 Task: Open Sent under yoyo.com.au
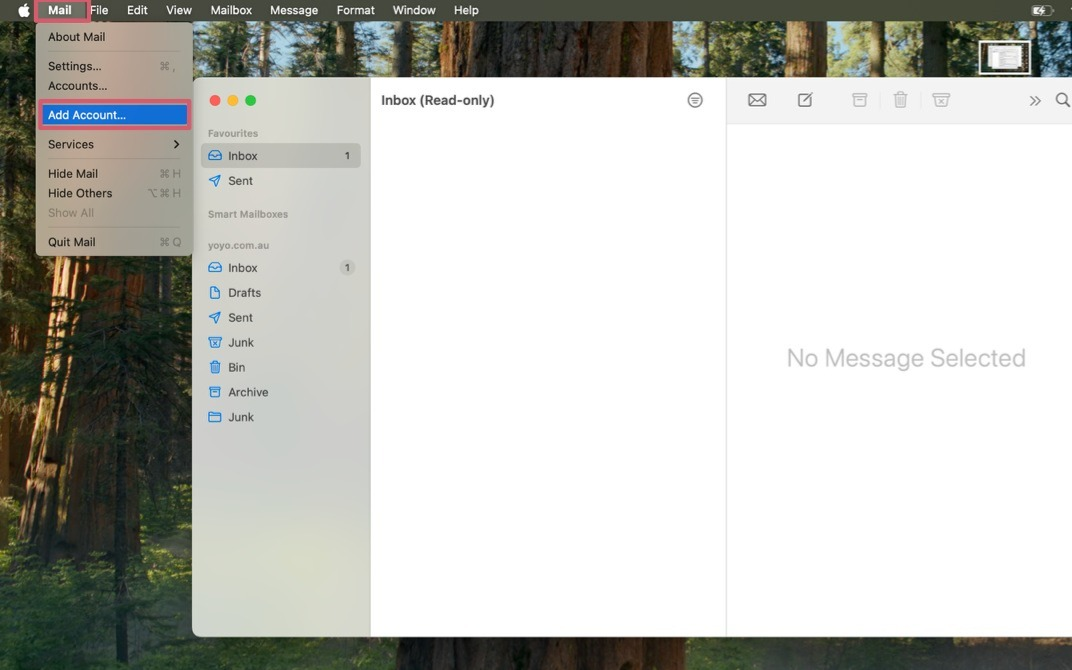[x=281, y=317]
